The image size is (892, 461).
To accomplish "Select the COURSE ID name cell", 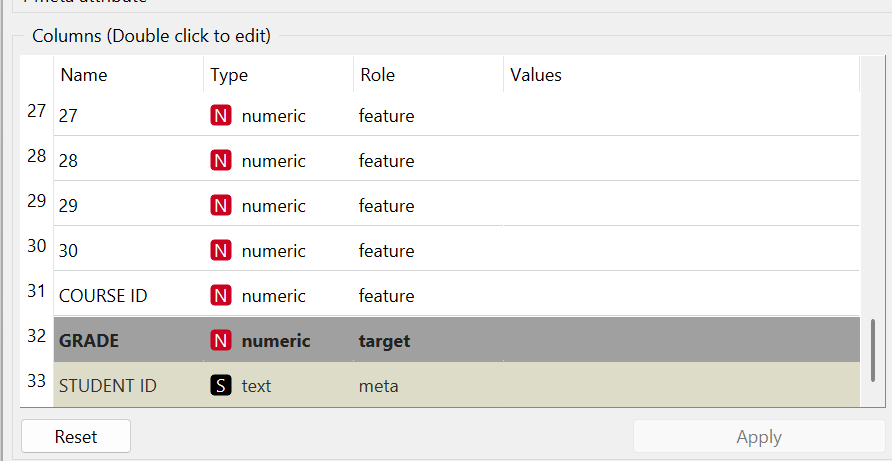I will pos(129,295).
